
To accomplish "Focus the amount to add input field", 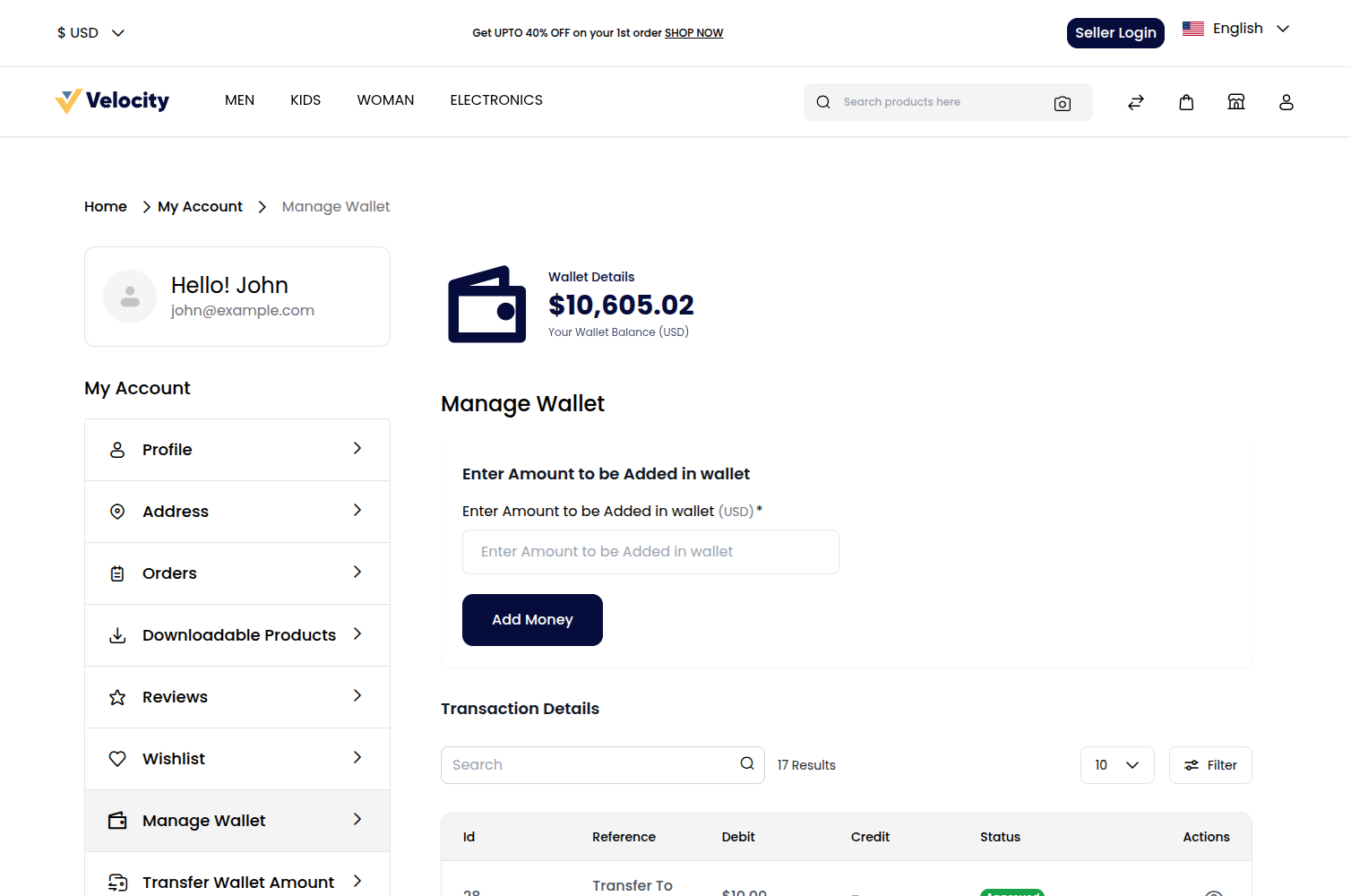I will (x=650, y=551).
